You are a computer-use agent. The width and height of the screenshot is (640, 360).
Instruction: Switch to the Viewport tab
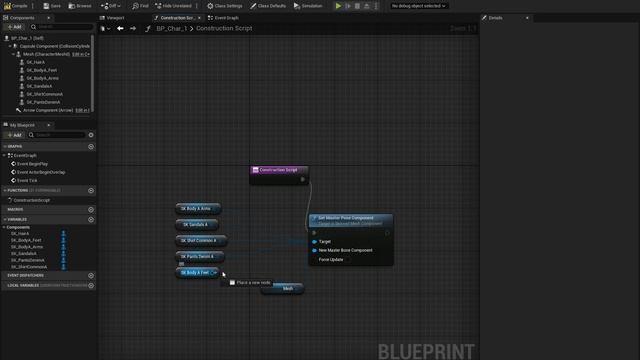click(112, 18)
